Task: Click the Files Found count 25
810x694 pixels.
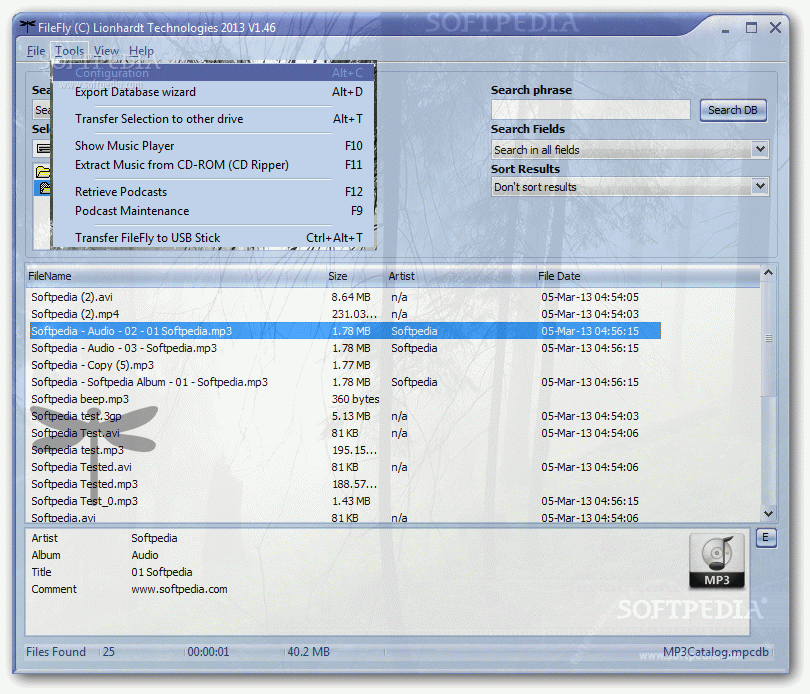Action: [x=108, y=652]
